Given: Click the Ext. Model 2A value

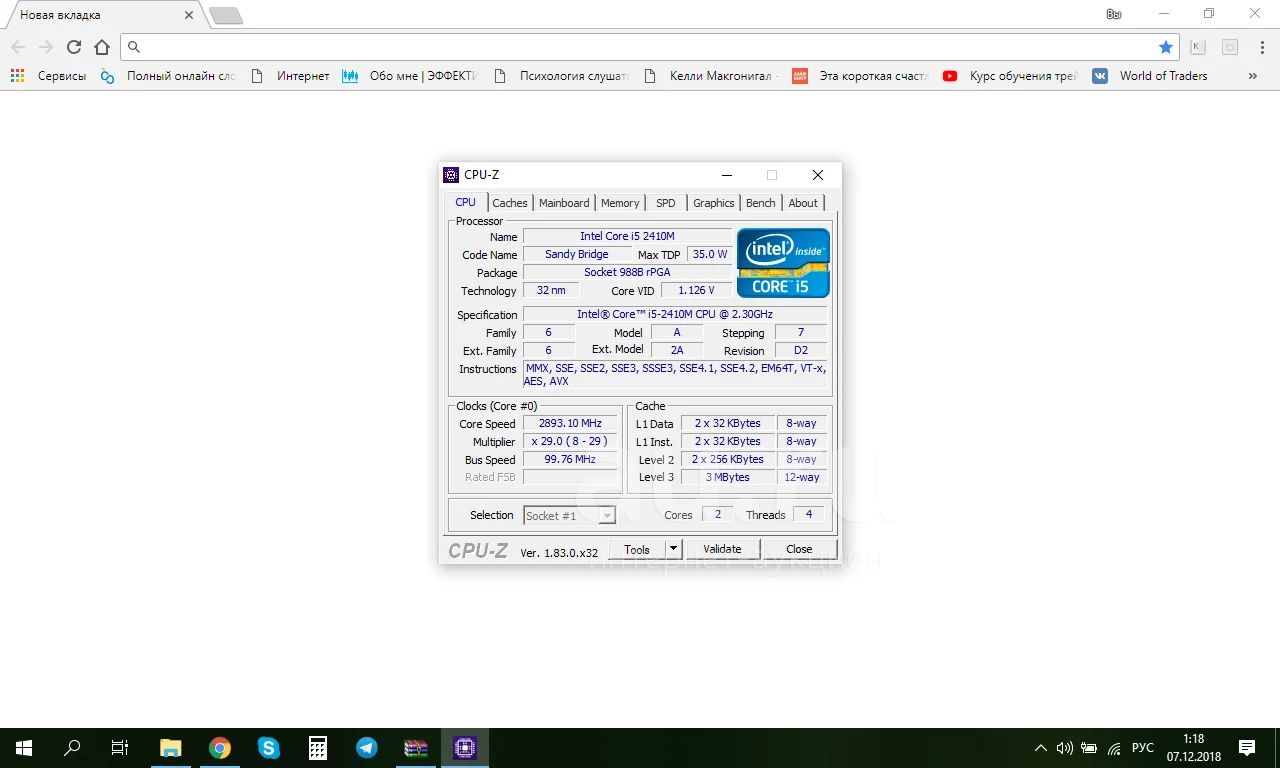Looking at the screenshot, I should 677,351.
